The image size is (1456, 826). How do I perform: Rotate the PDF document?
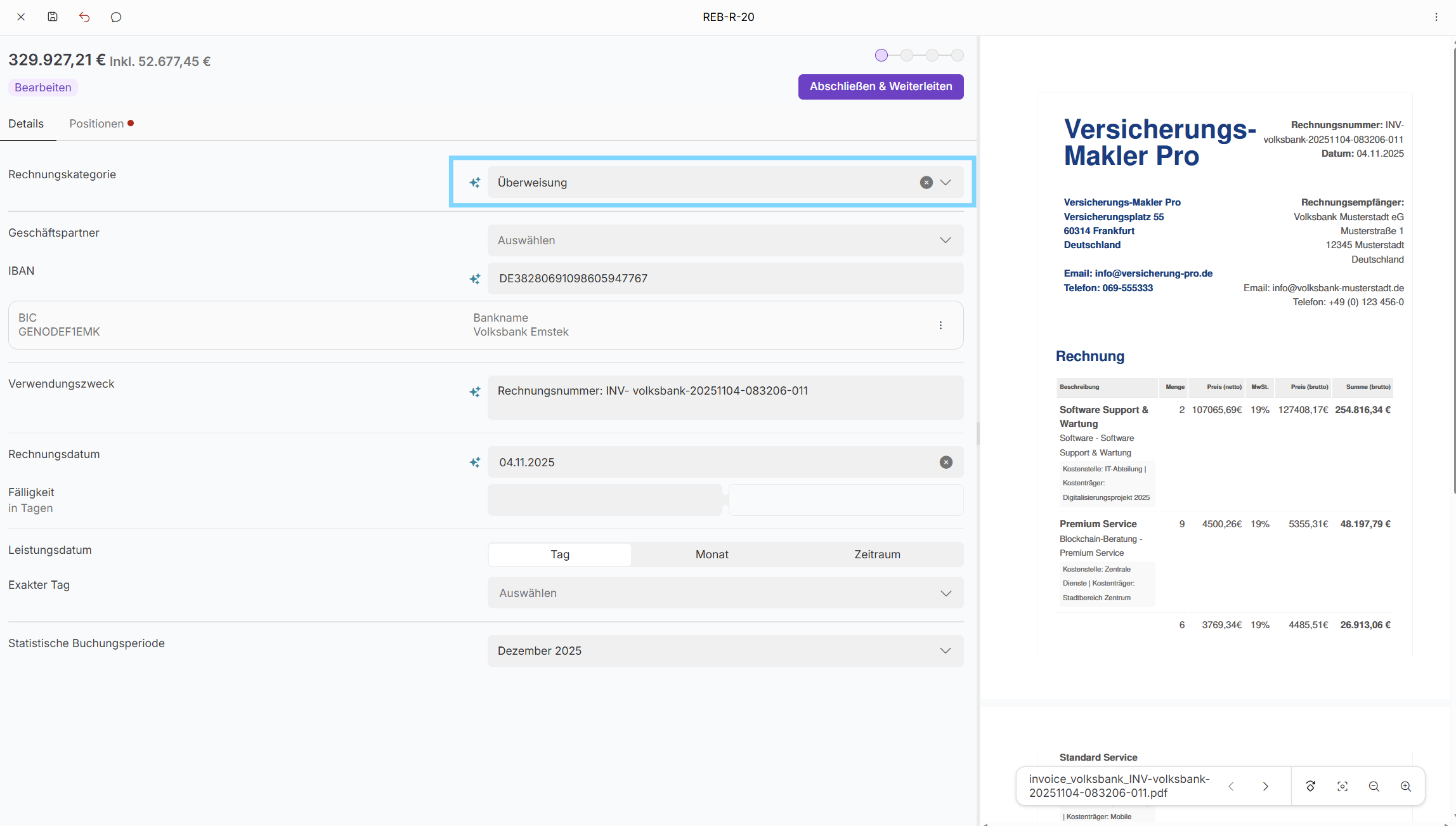tap(1311, 786)
